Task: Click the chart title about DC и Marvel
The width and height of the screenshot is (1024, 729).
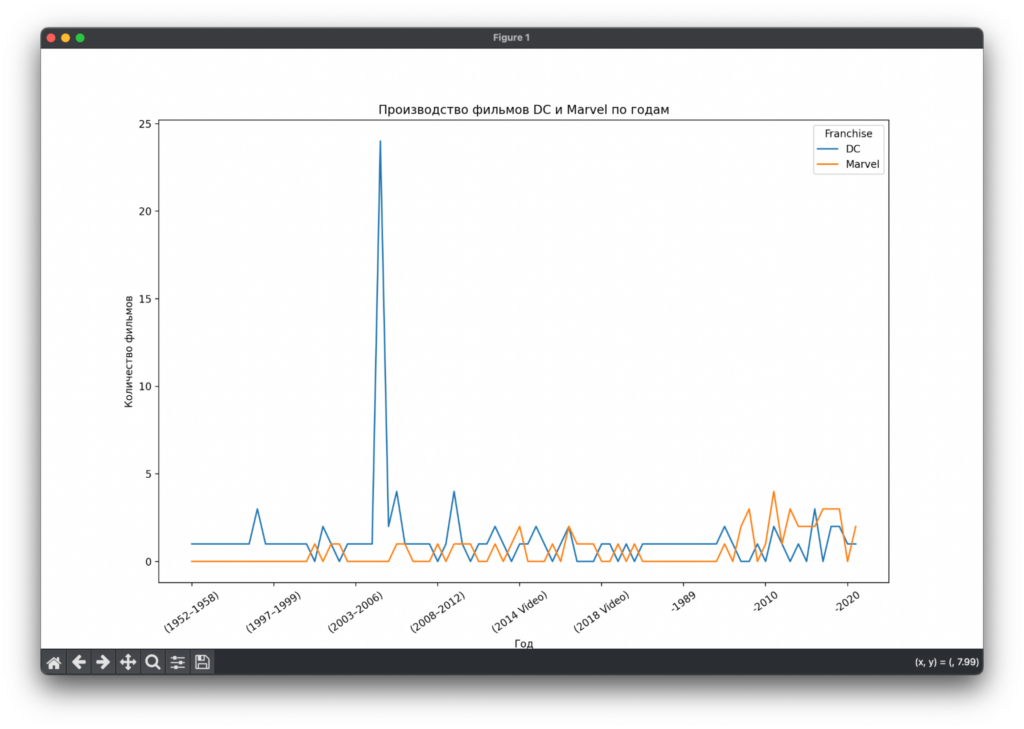Action: 523,109
